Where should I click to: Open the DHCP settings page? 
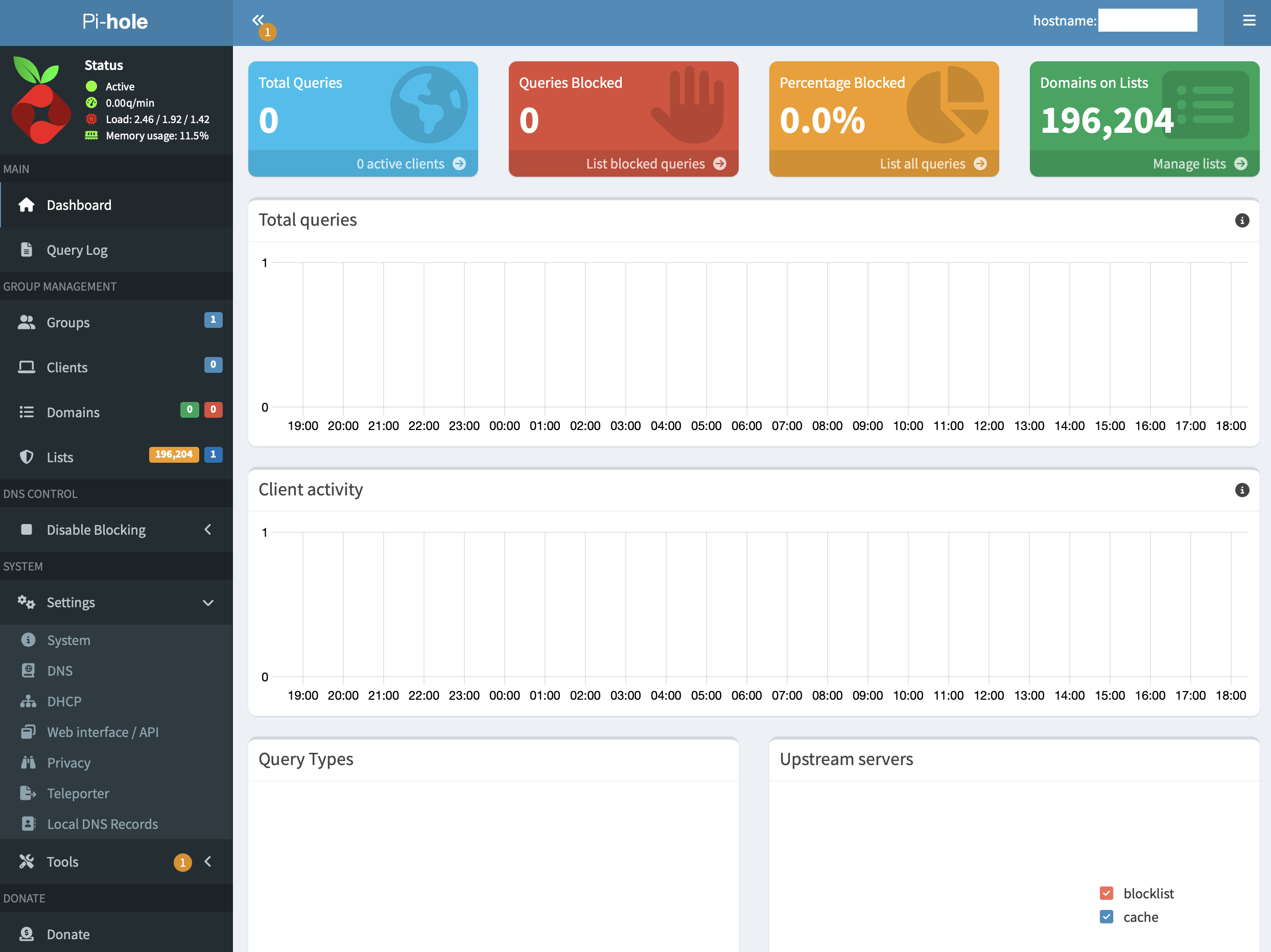[x=64, y=702]
